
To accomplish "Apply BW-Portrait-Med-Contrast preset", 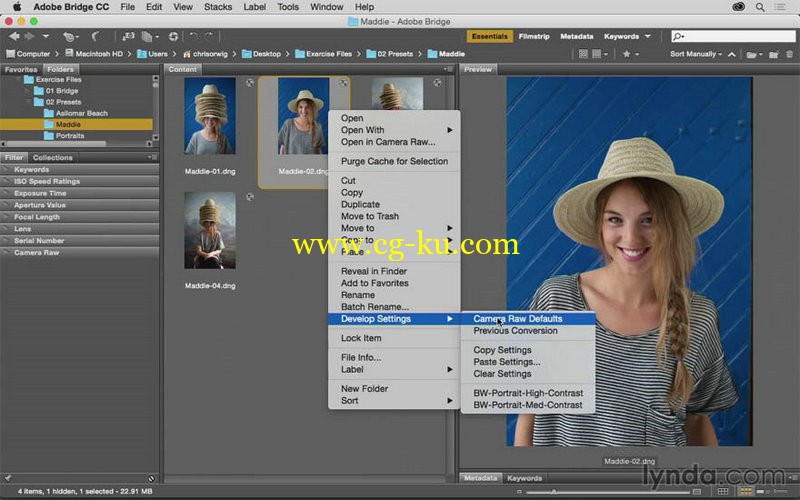I will pos(528,405).
